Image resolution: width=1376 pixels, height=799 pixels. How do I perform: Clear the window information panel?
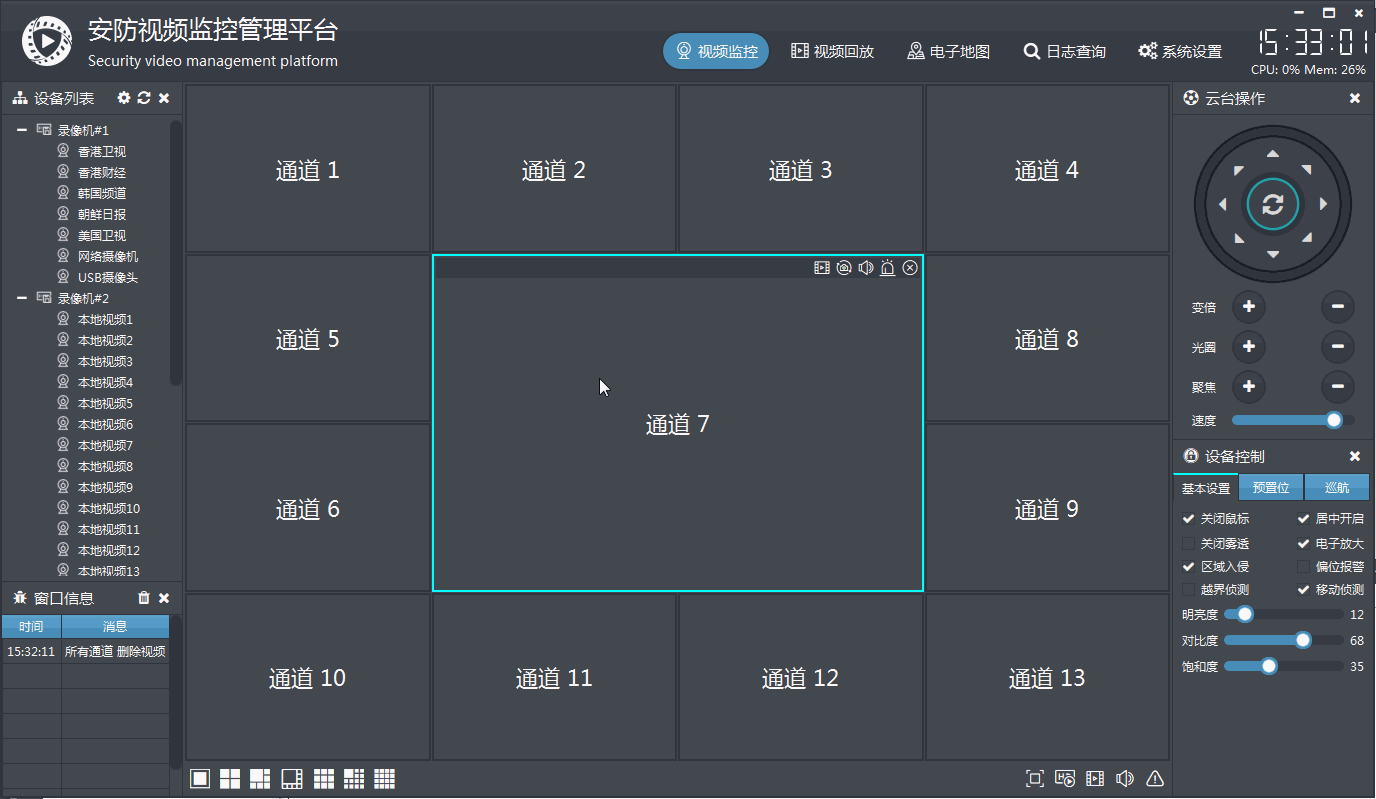click(143, 597)
